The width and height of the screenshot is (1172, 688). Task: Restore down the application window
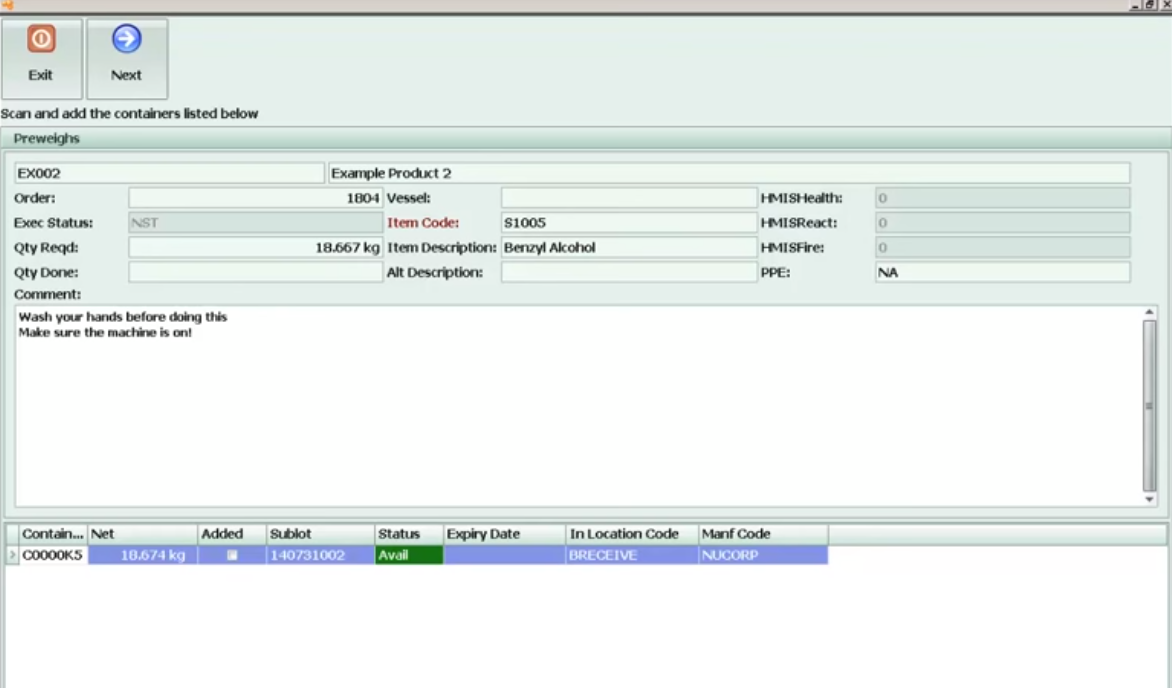tap(1151, 6)
